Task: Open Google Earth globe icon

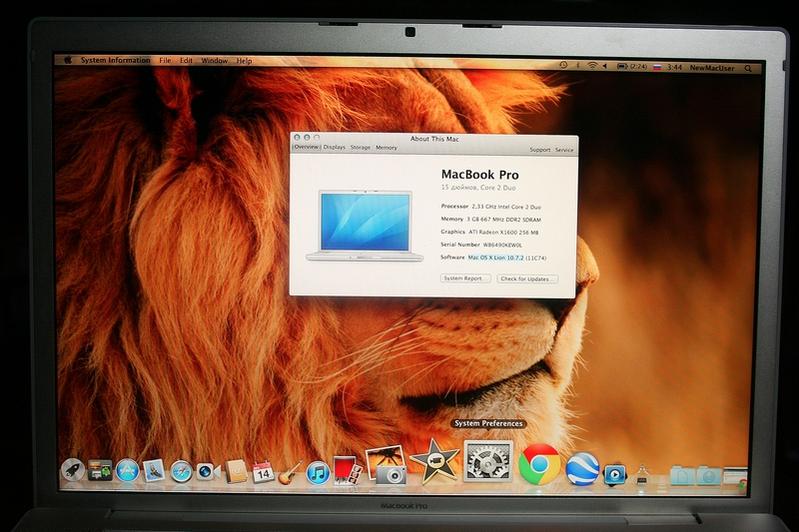Action: coord(582,468)
